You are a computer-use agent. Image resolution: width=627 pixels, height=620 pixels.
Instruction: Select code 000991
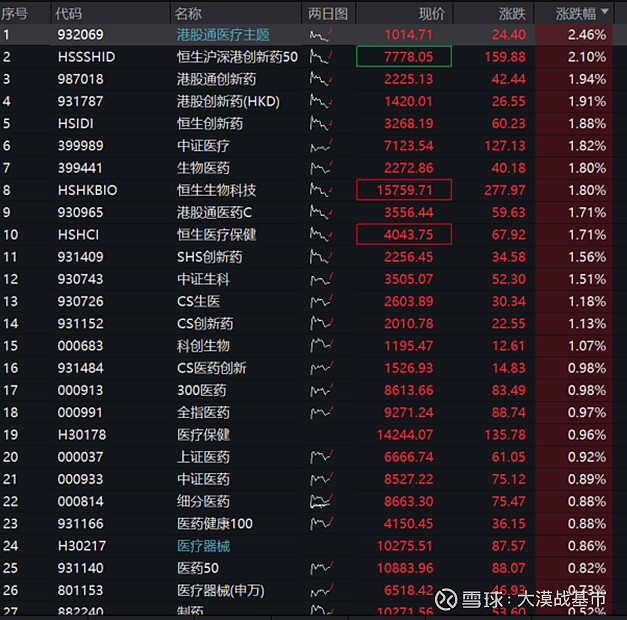[80, 412]
